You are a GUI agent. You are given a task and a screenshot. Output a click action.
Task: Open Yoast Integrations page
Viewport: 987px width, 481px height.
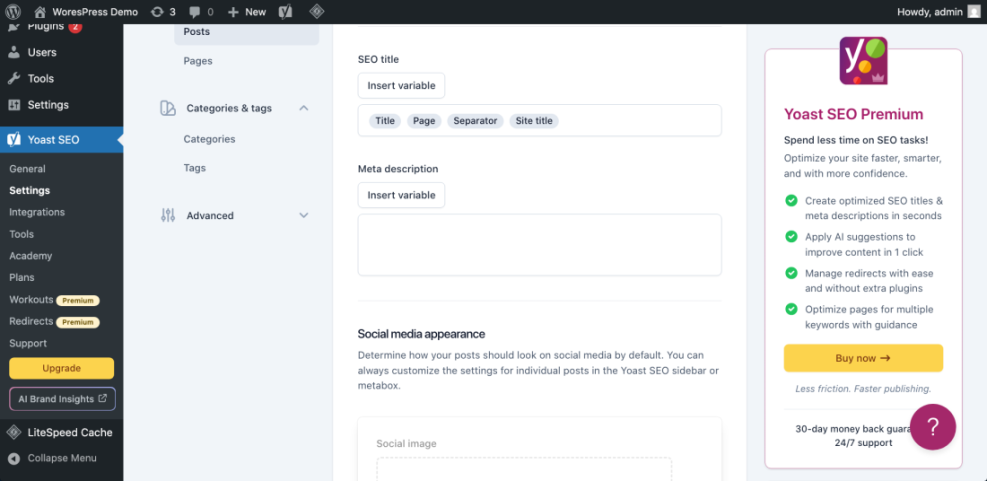point(37,212)
